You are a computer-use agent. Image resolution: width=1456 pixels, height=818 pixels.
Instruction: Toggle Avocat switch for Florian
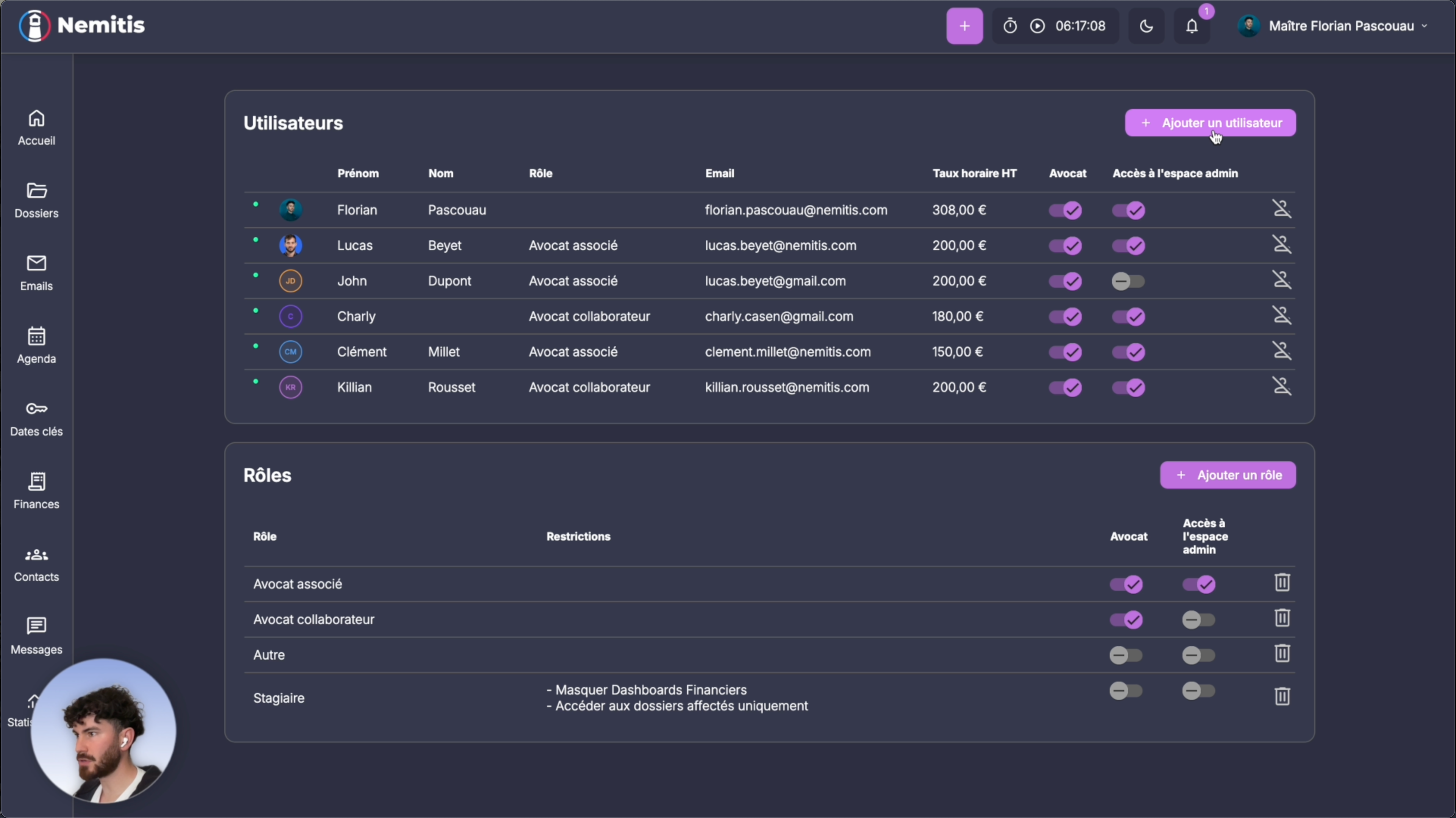coord(1065,210)
